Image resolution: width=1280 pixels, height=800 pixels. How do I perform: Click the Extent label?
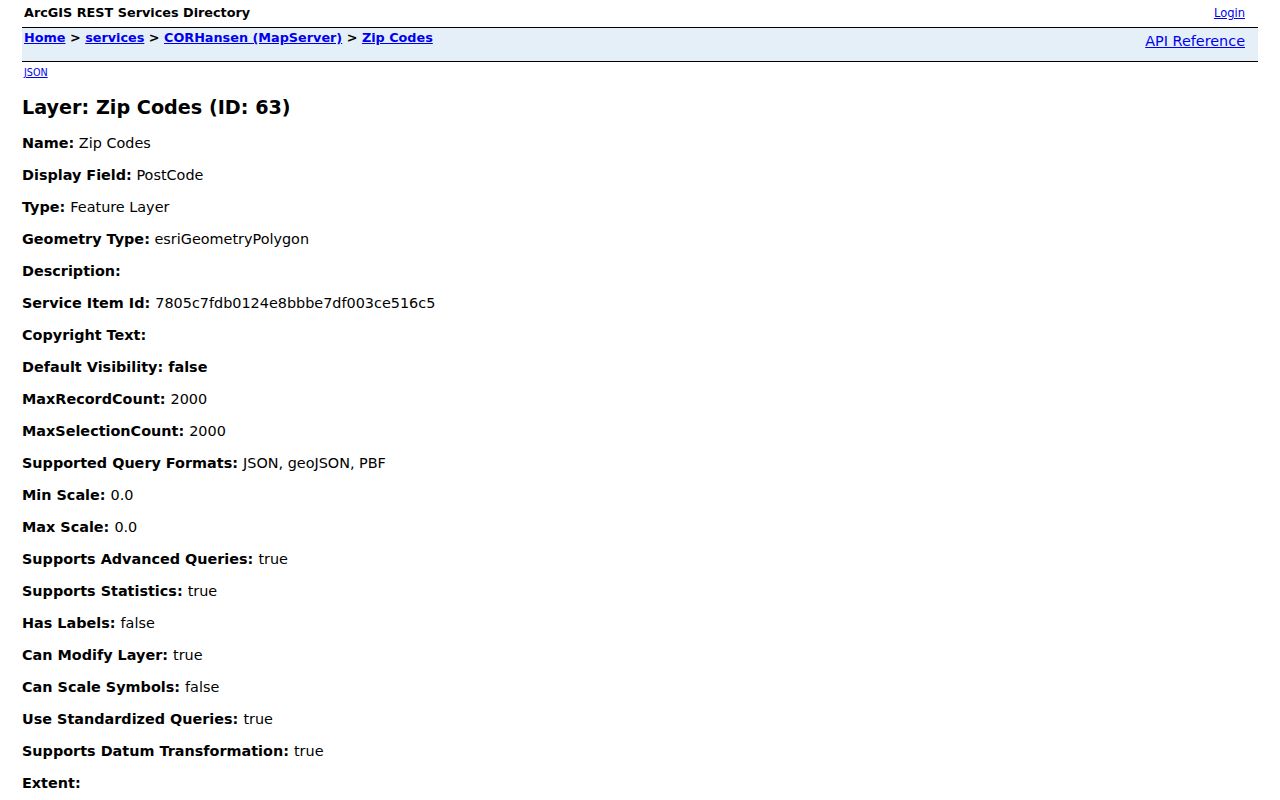51,783
